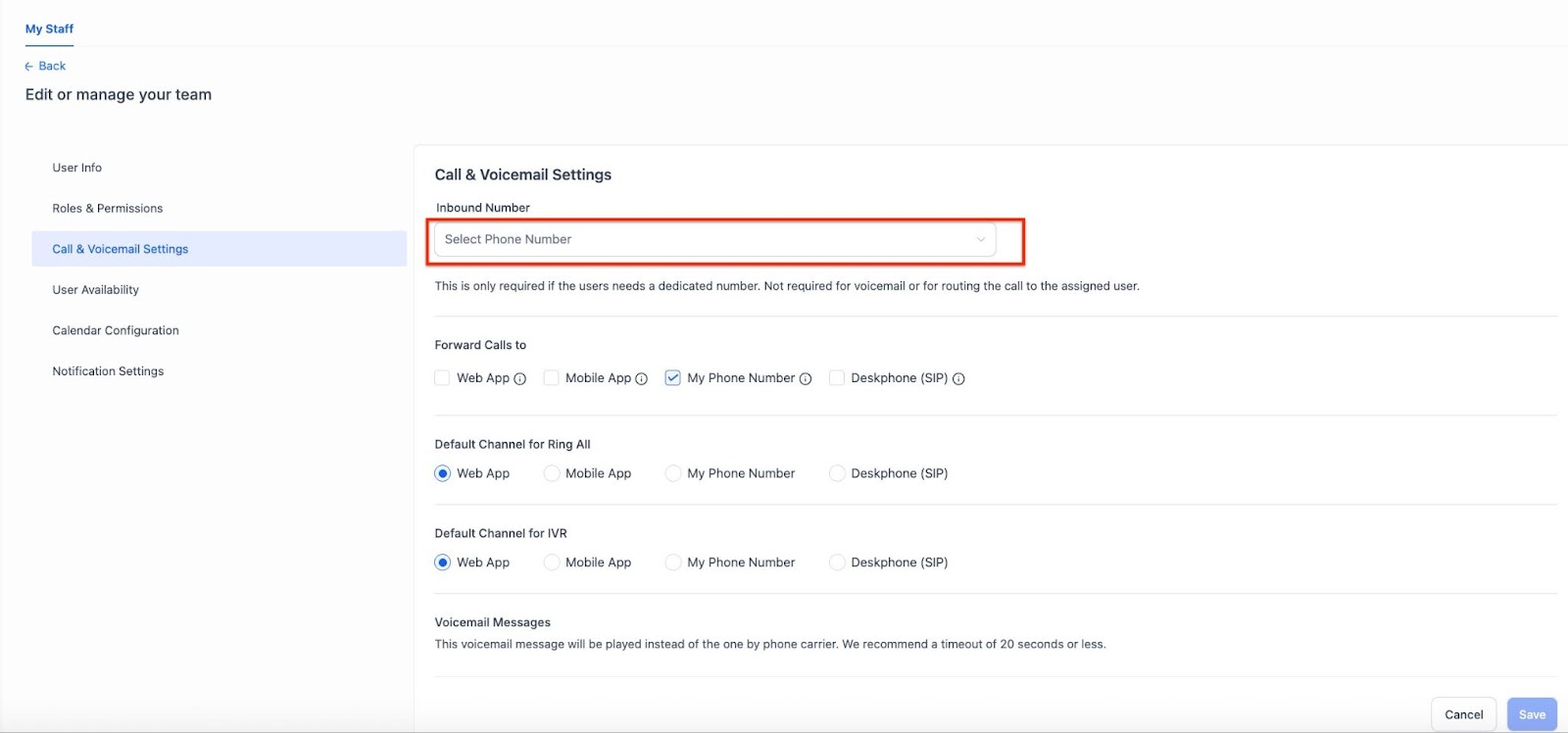Choose Deskphone (SIP) for Ring All
1568x733 pixels.
pyautogui.click(x=837, y=473)
